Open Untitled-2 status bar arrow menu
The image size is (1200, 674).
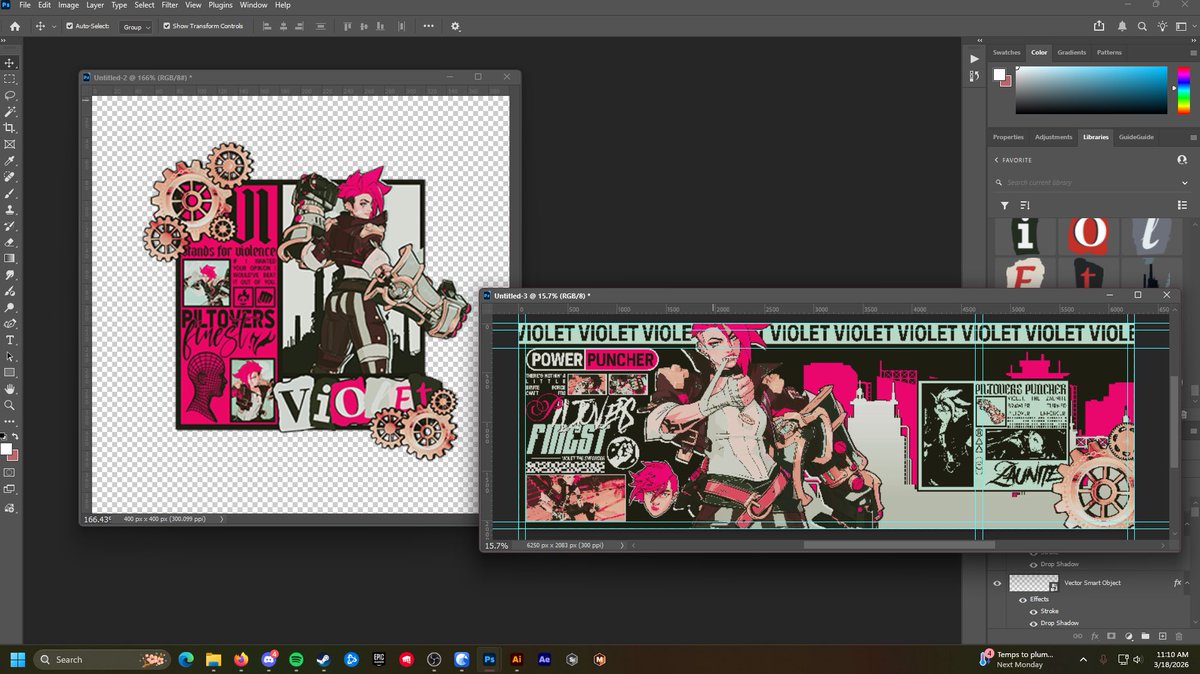(221, 519)
